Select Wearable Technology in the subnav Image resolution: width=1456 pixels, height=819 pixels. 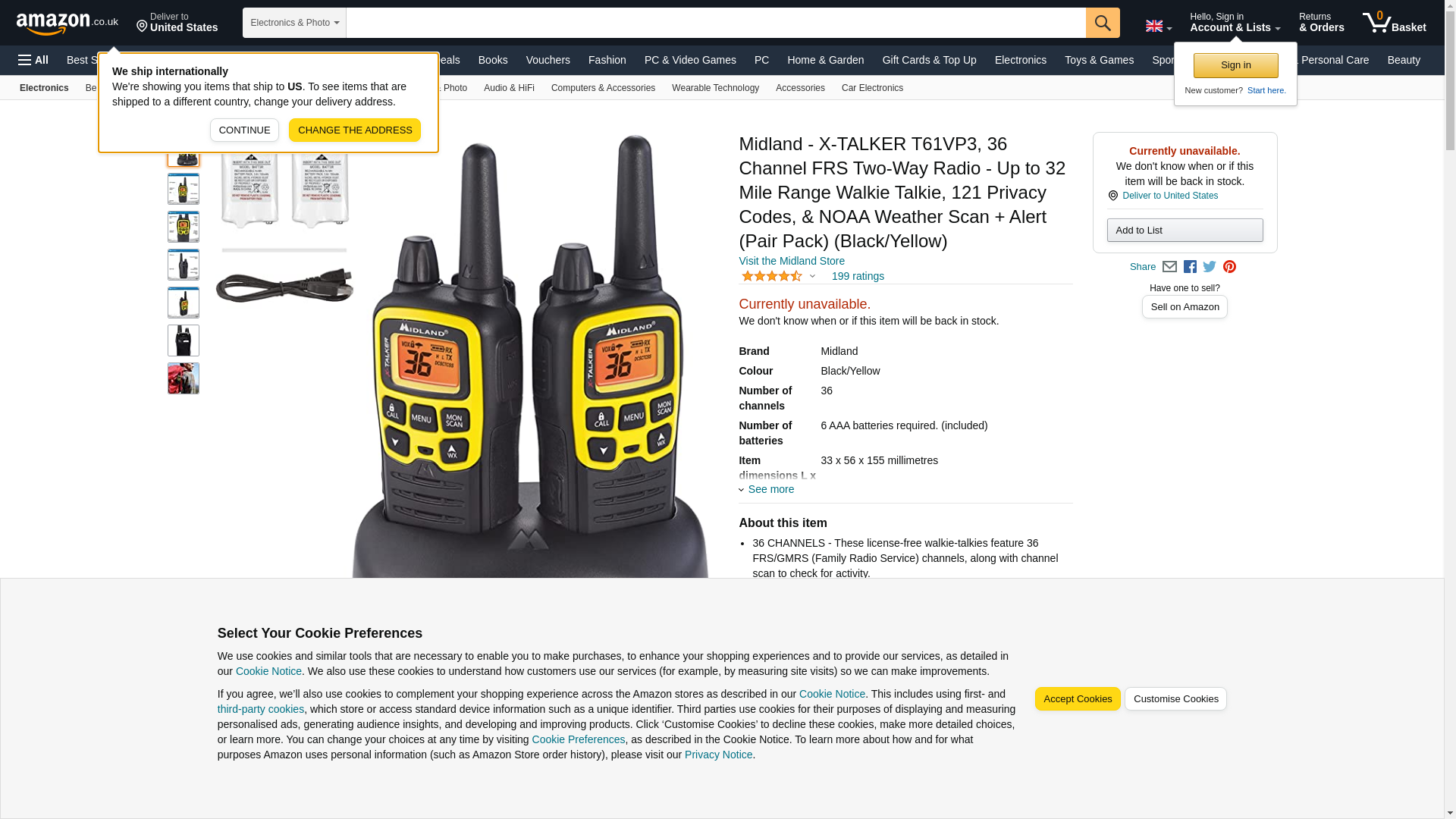point(715,88)
